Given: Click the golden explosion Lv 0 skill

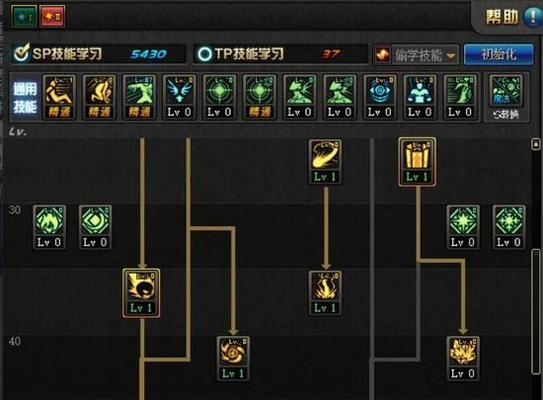Looking at the screenshot, I should [x=463, y=358].
